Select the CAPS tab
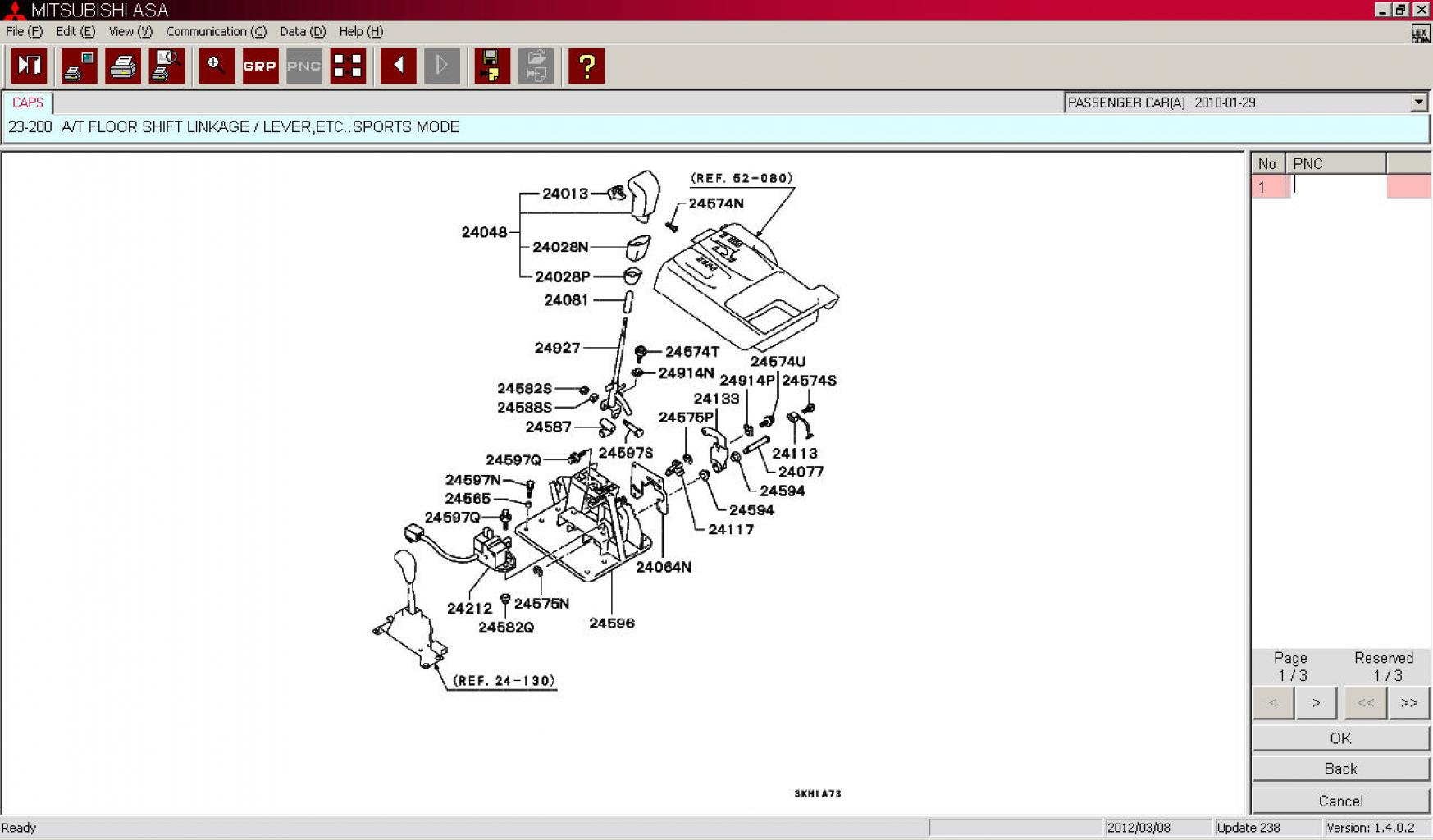This screenshot has height=840, width=1433. click(x=27, y=103)
